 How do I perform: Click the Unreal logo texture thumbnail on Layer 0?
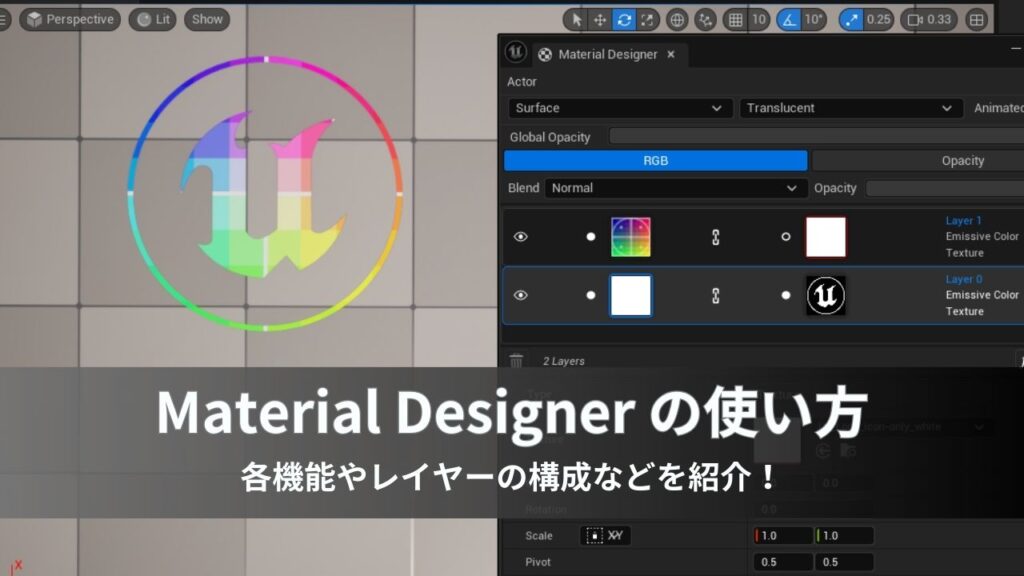(824, 295)
